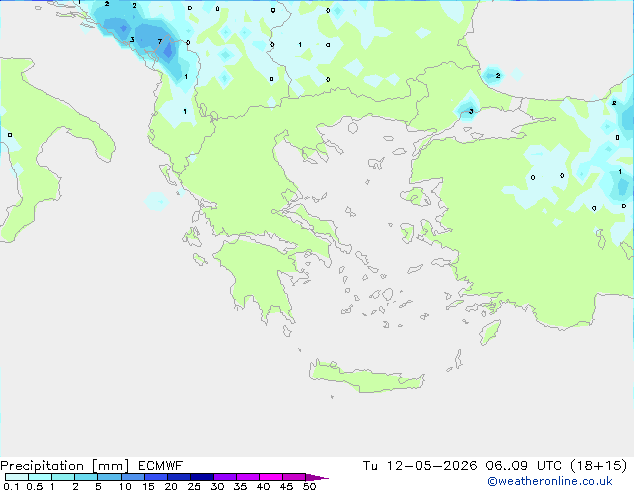
Task: Pick the 20–25 mm dark blue legend swatch
Action: [178, 477]
